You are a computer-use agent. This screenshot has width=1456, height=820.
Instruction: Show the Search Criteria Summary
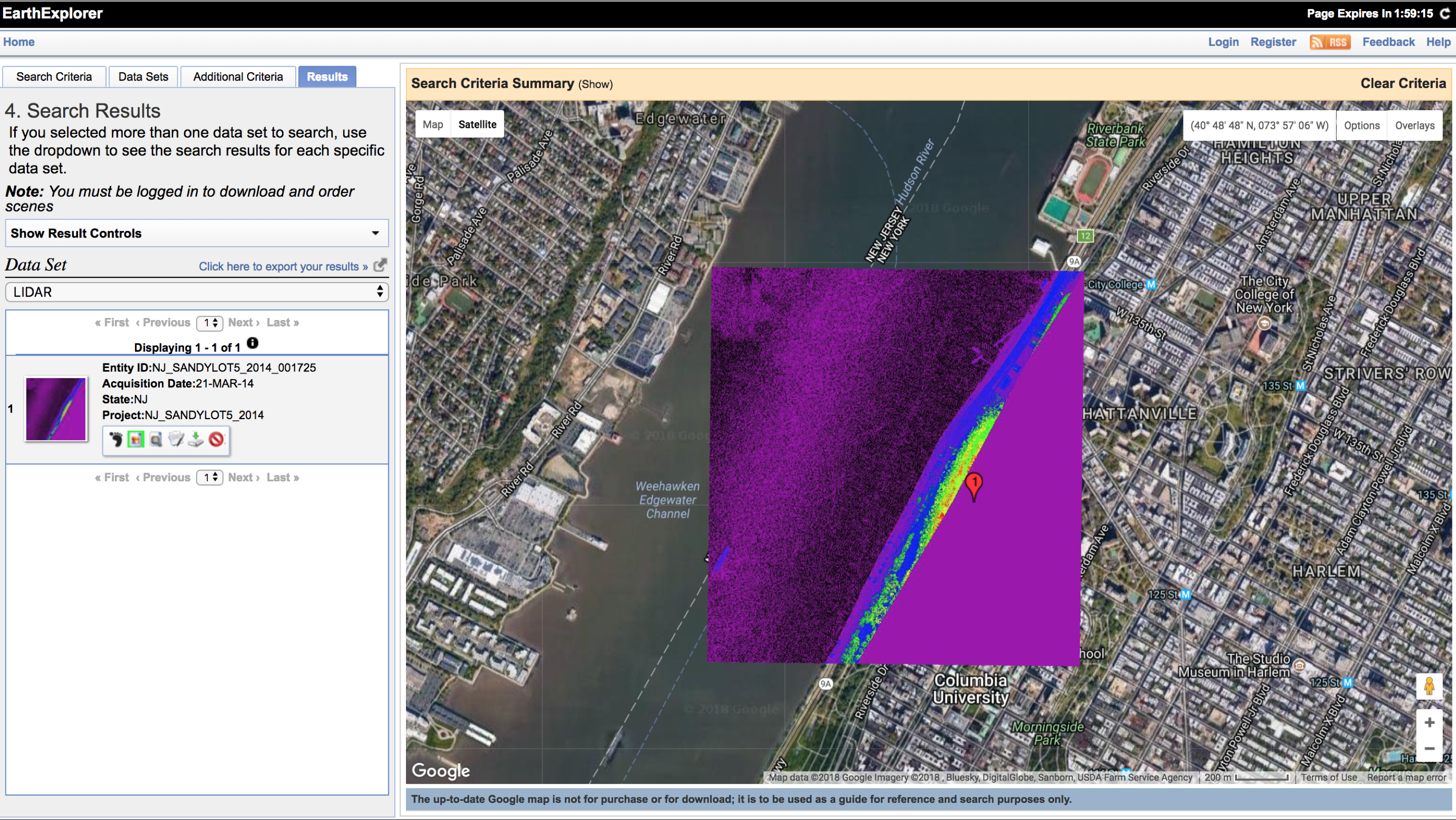(x=595, y=84)
